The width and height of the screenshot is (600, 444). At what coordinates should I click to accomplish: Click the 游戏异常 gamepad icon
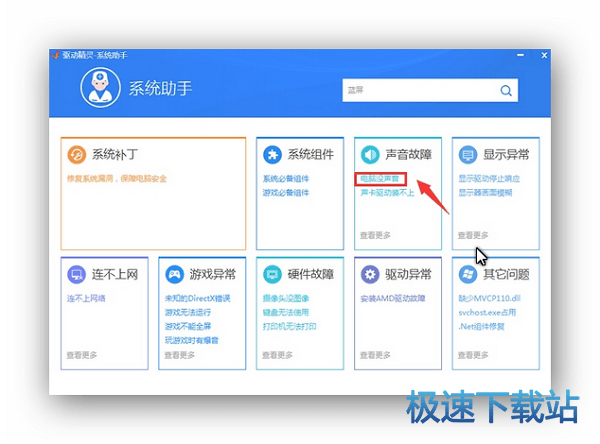coord(174,274)
